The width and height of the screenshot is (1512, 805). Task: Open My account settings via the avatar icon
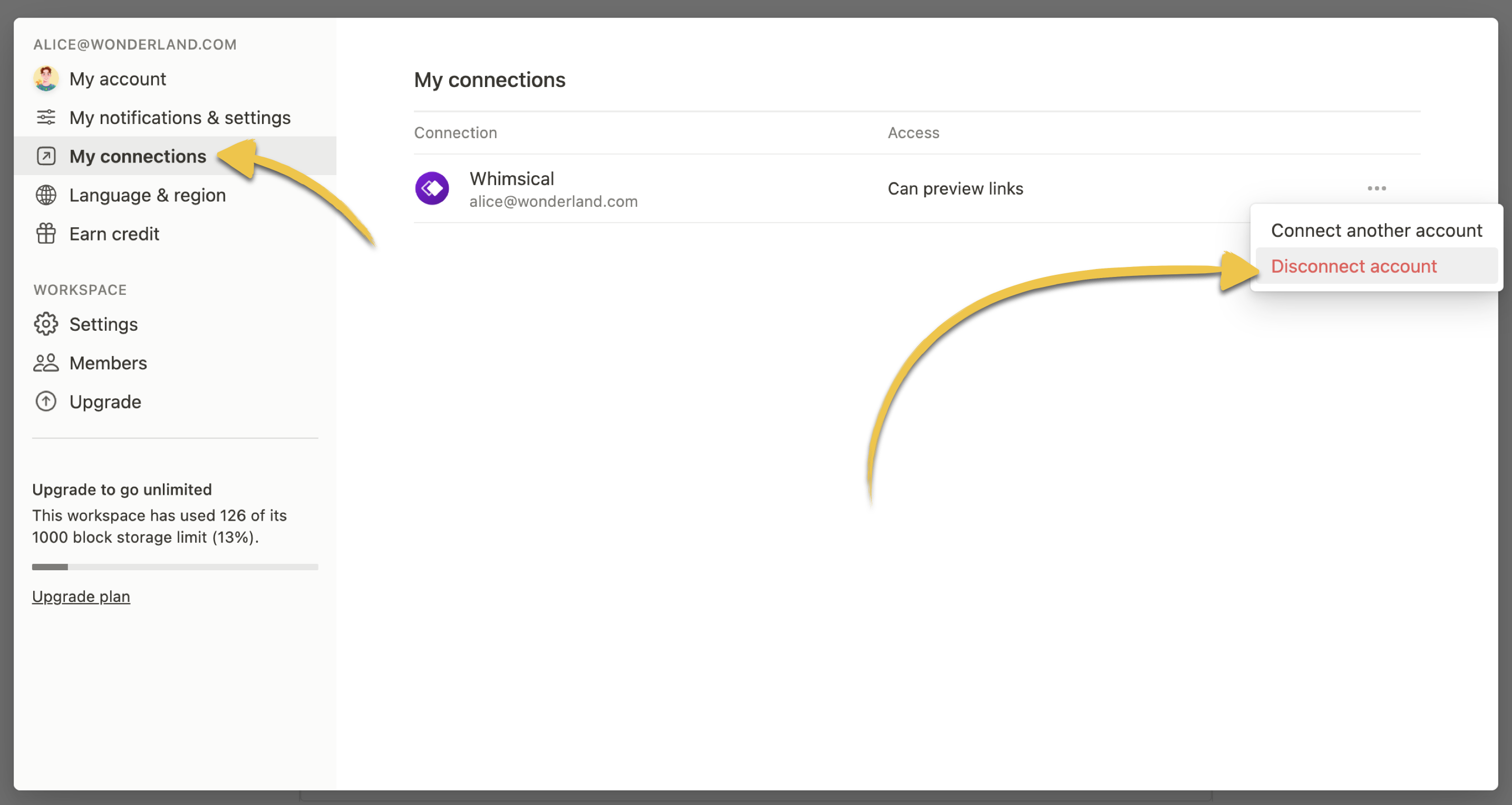(46, 79)
